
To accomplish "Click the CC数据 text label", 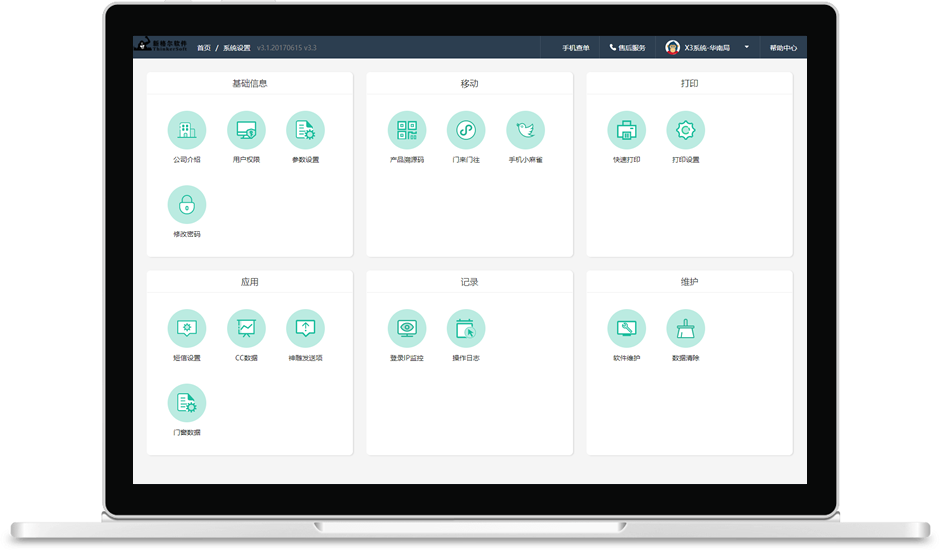I will point(246,358).
